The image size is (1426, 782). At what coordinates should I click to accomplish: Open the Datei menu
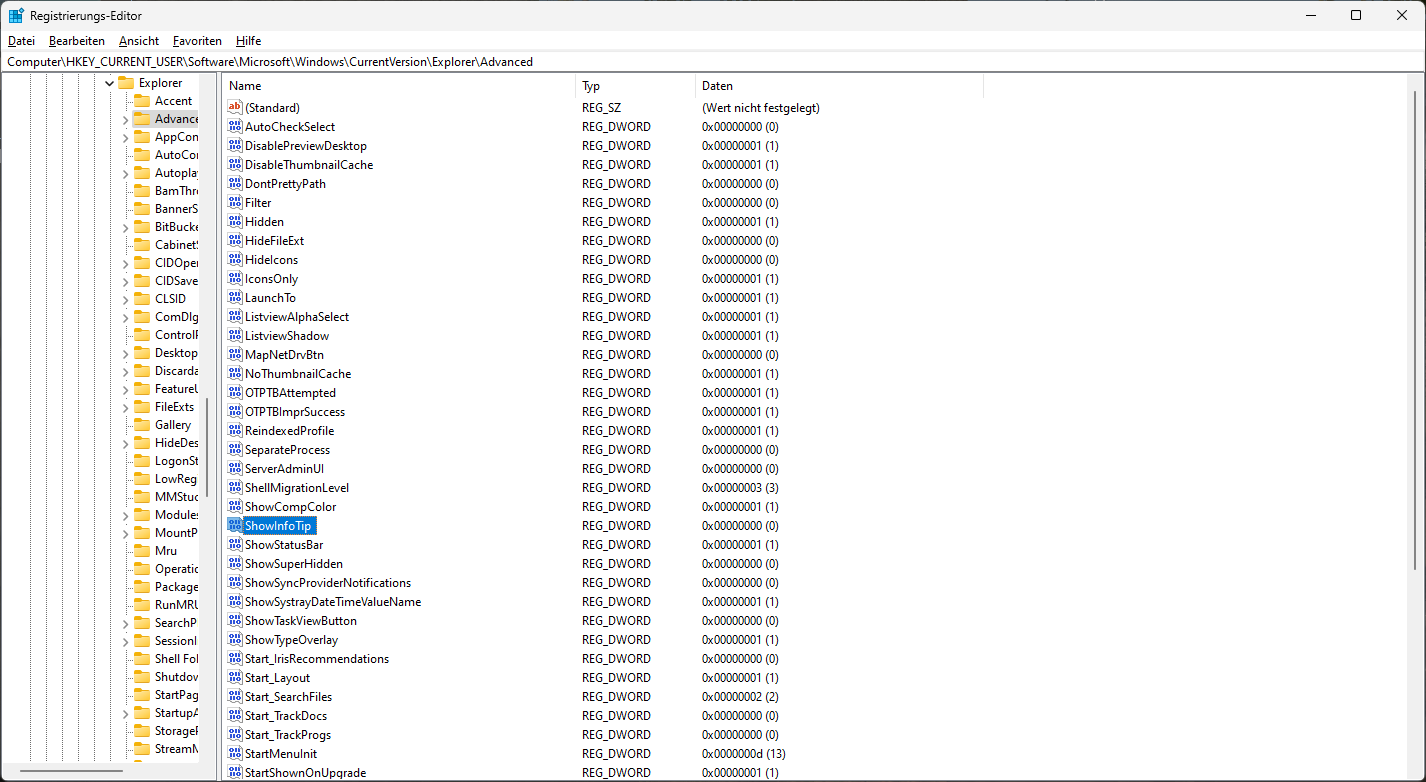[21, 41]
